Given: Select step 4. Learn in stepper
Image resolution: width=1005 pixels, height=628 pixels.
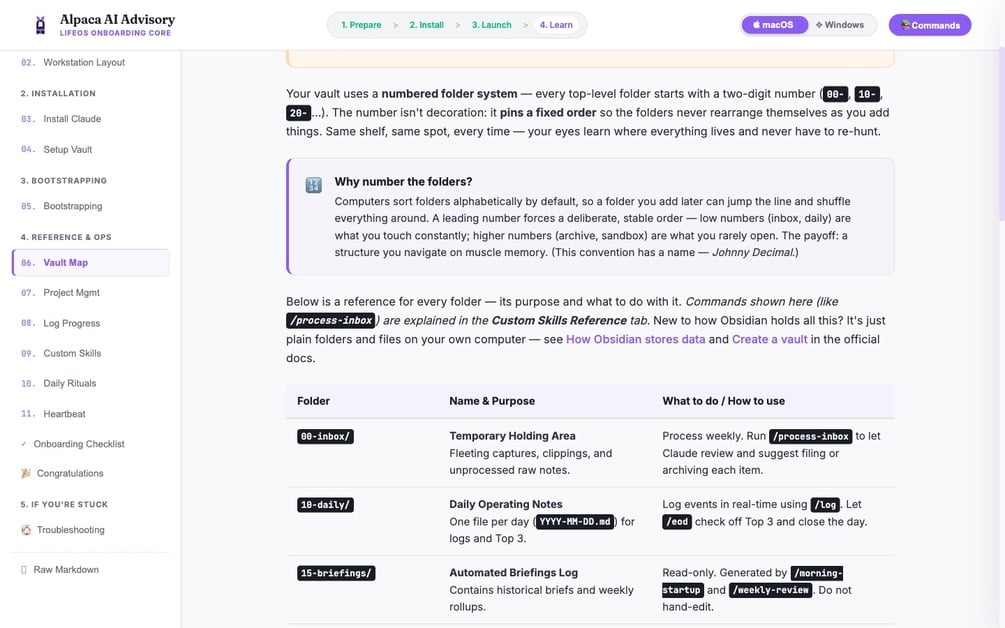Looking at the screenshot, I should (556, 25).
